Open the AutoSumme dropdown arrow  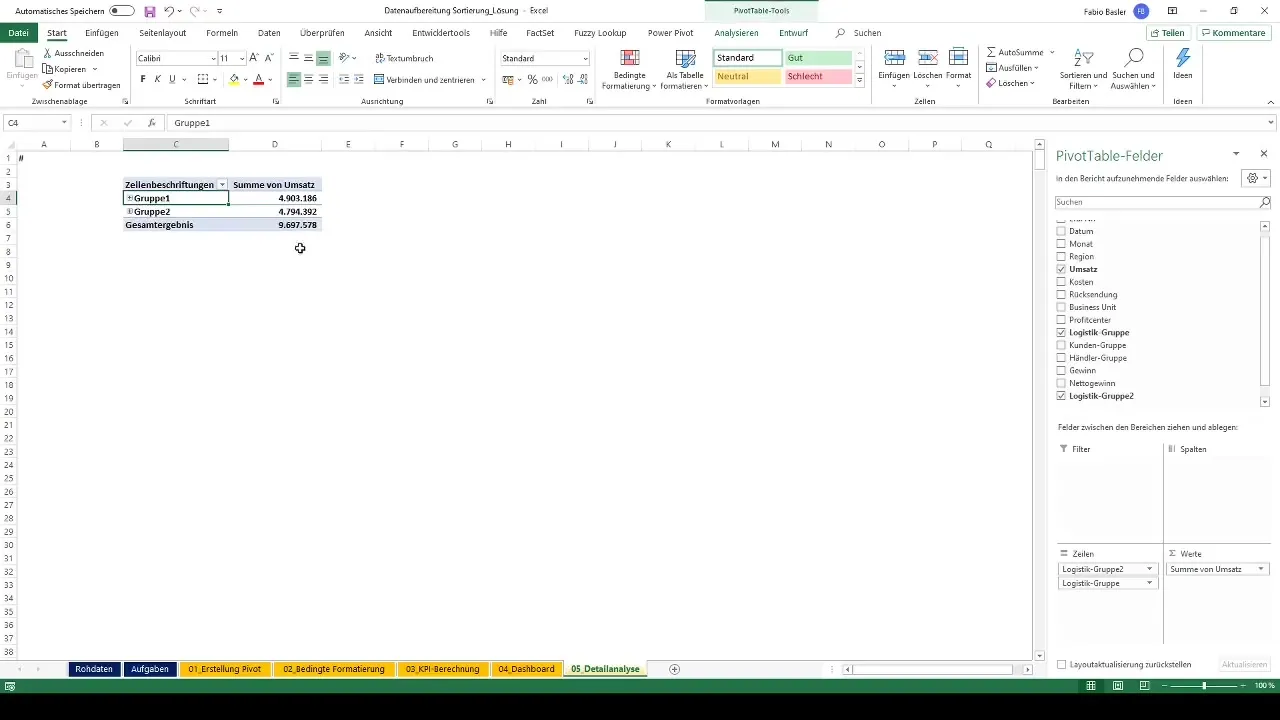coord(1052,52)
